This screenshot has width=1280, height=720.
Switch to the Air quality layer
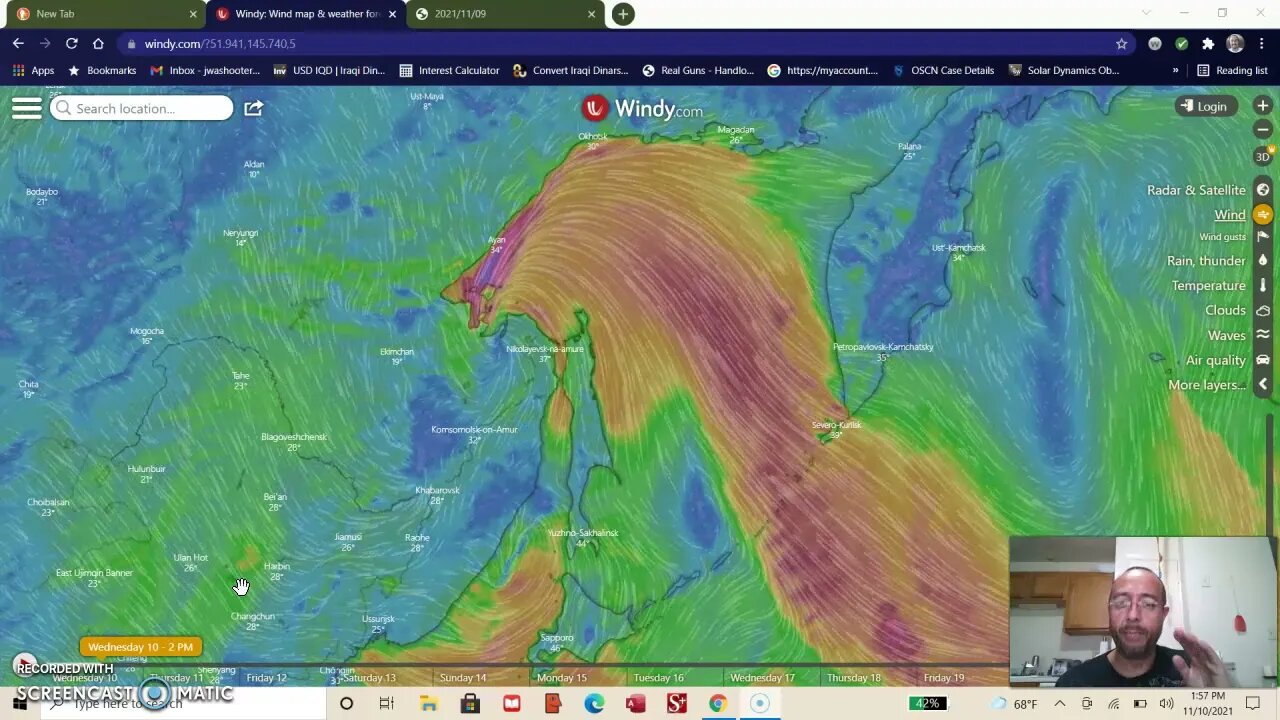(x=1216, y=361)
